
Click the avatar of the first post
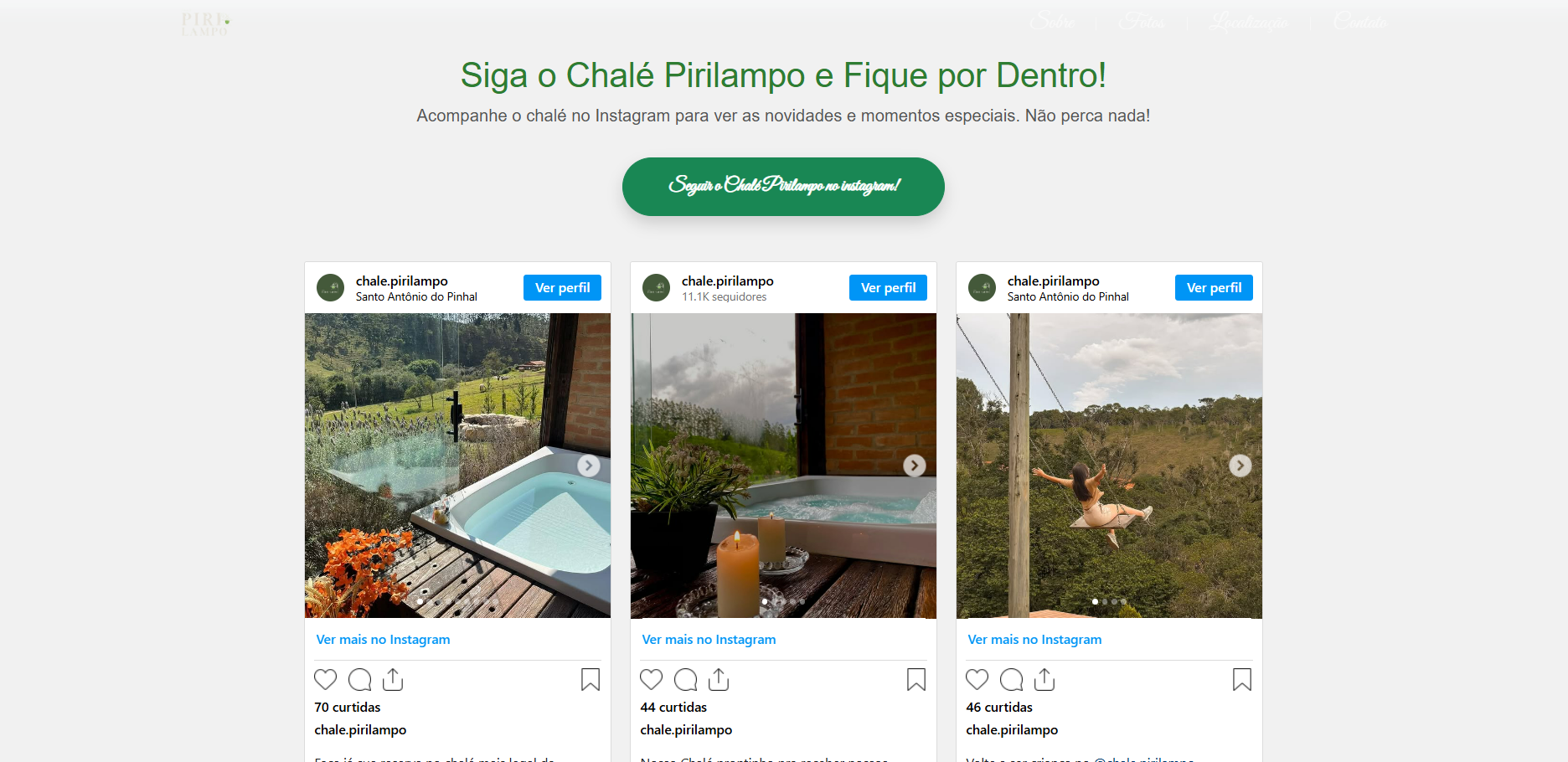331,288
